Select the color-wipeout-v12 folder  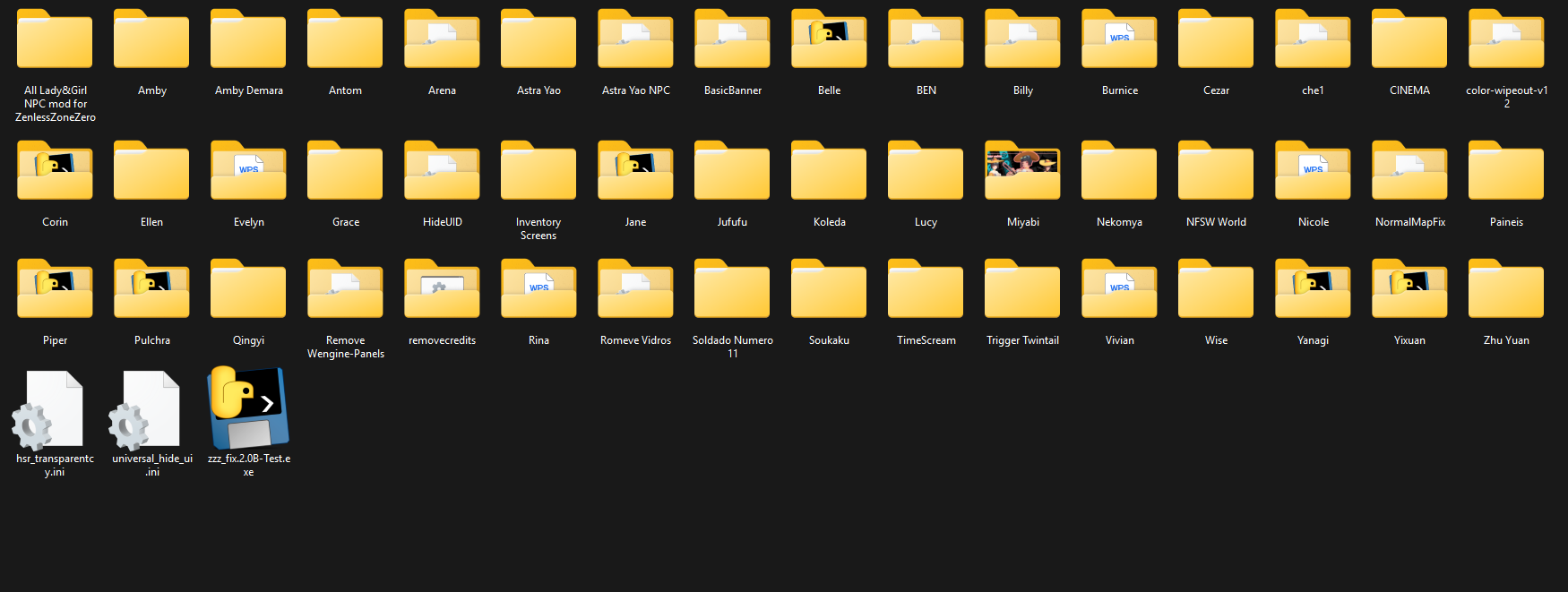(x=1506, y=39)
